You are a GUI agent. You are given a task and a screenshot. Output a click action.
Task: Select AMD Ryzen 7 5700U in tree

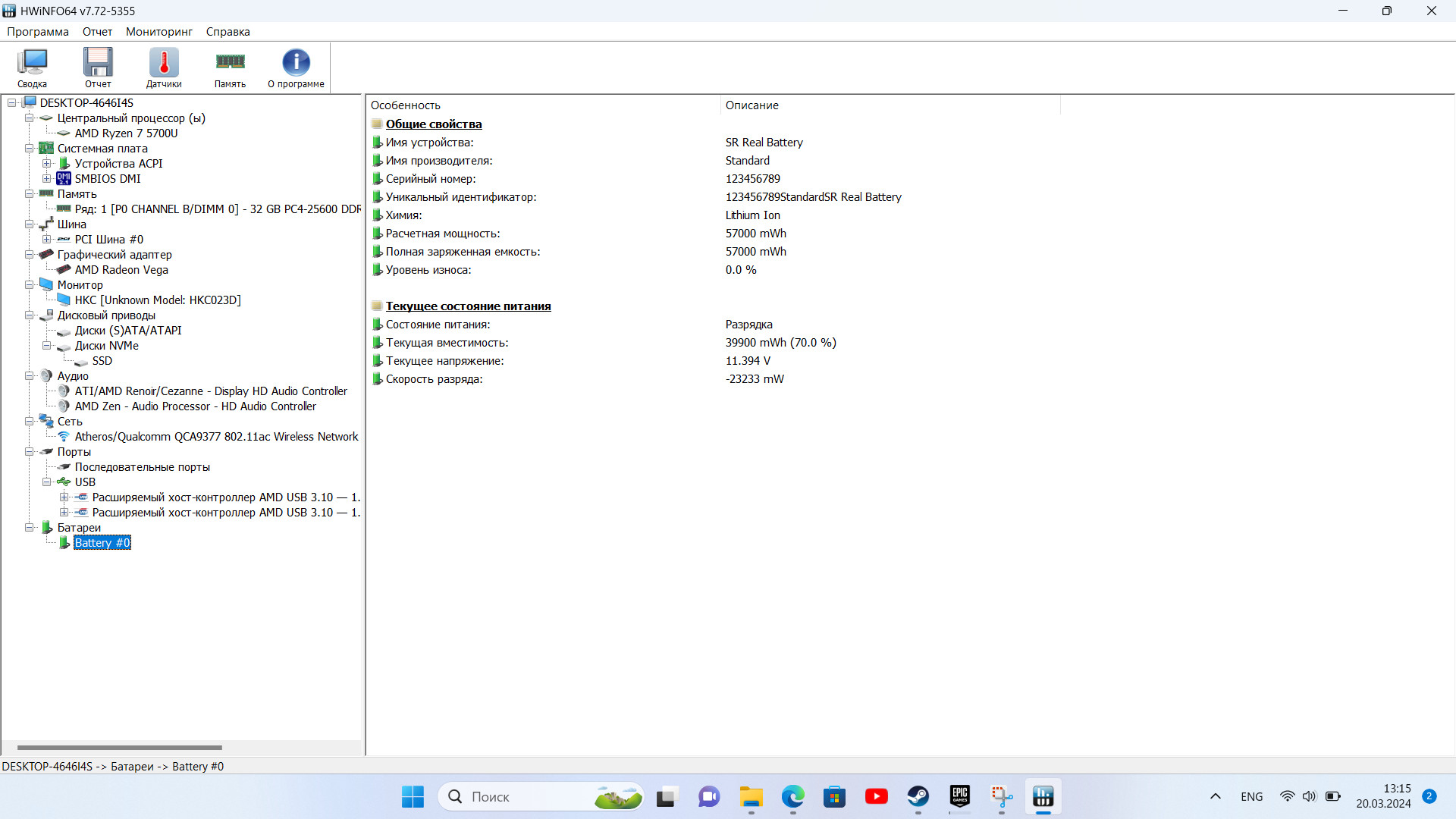pyautogui.click(x=126, y=133)
